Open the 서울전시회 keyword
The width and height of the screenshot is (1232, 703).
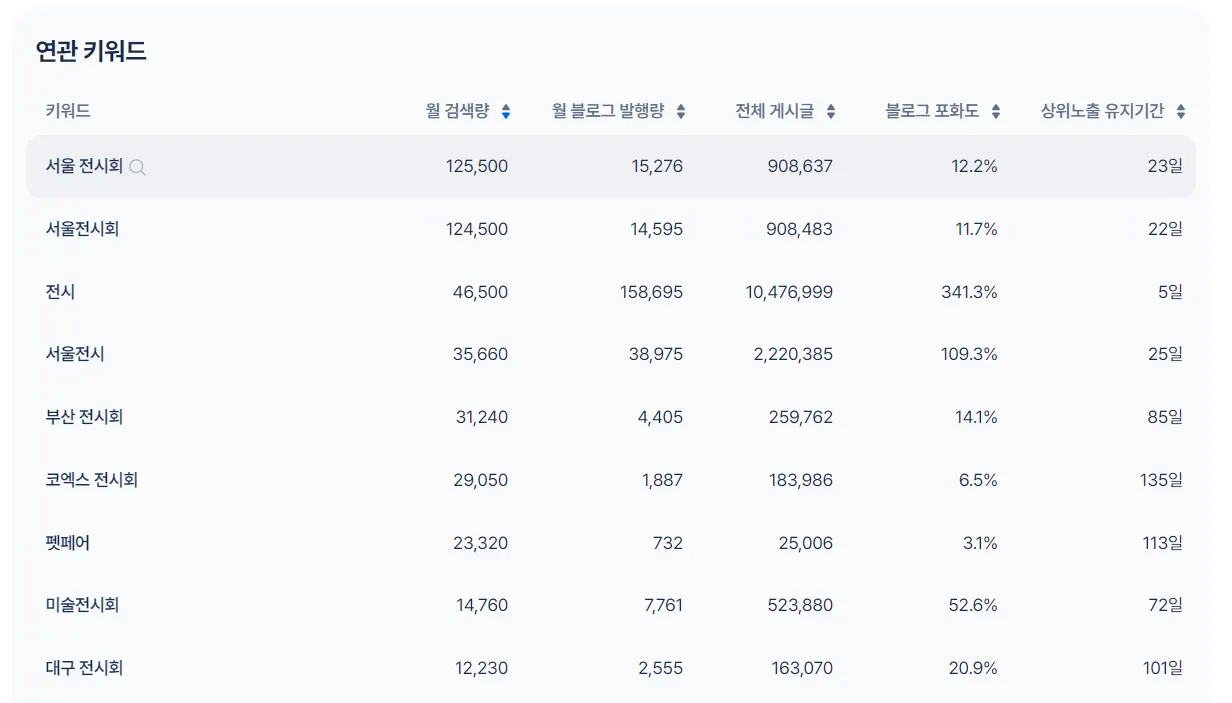pyautogui.click(x=82, y=229)
